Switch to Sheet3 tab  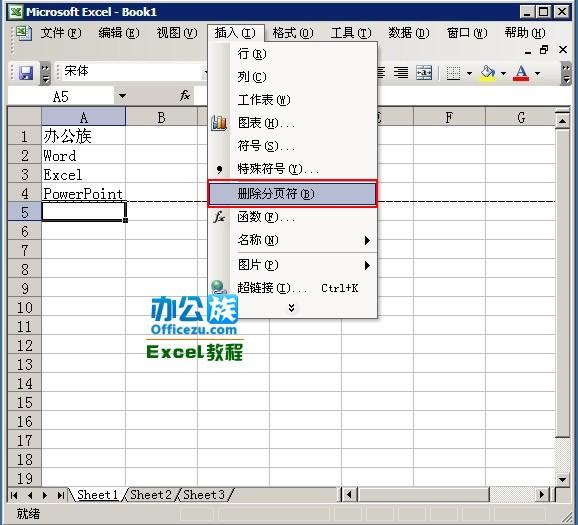point(204,495)
